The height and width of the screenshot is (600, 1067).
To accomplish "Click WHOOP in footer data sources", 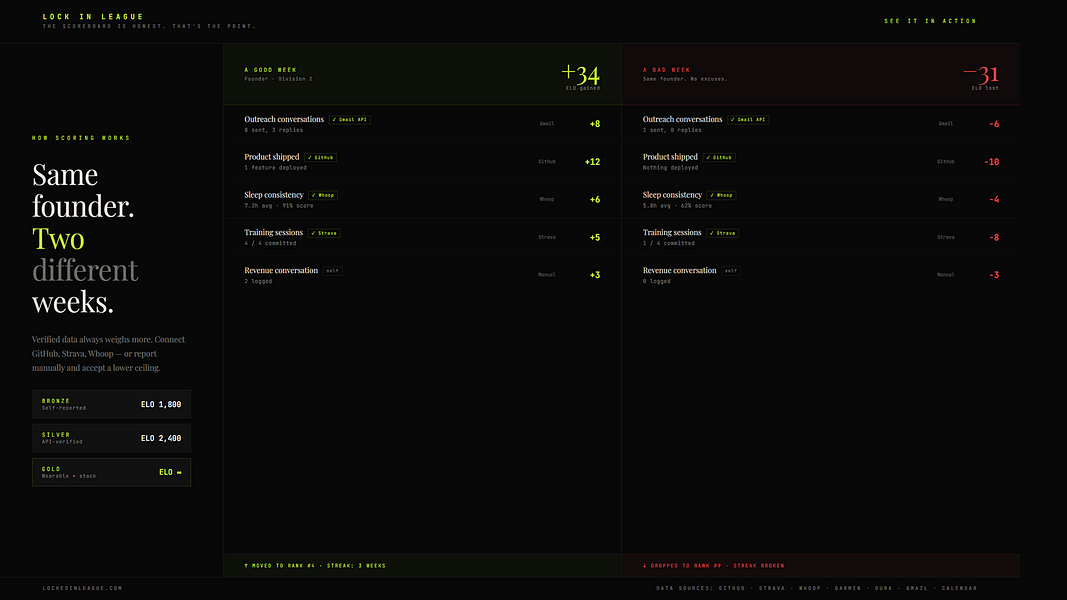I will click(810, 588).
